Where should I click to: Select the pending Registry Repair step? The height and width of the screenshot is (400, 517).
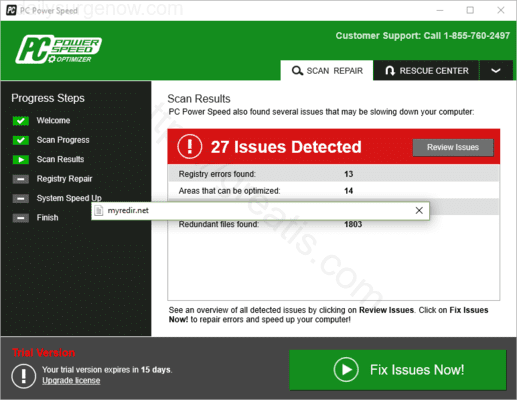click(x=21, y=179)
